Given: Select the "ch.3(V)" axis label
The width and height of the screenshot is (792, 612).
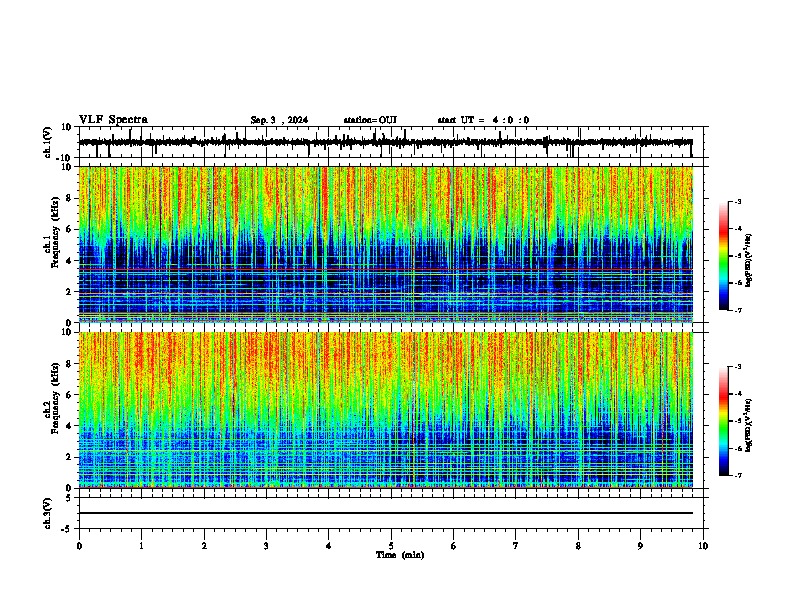Looking at the screenshot, I should (48, 513).
